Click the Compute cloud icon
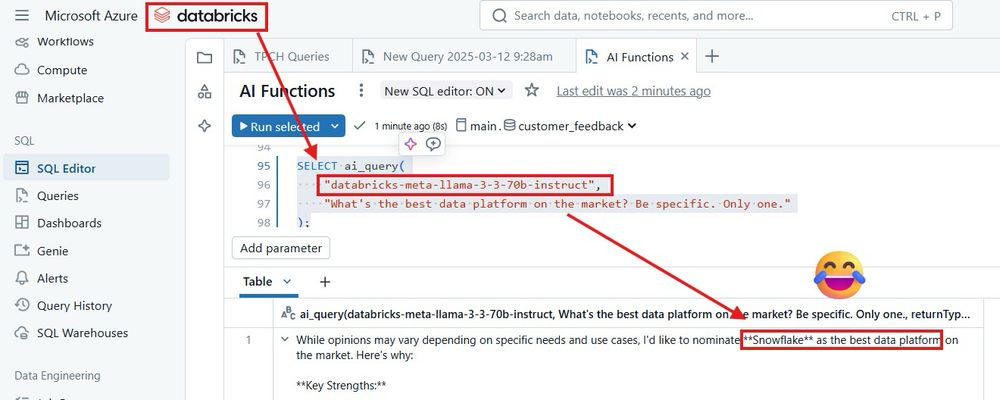 [x=22, y=70]
